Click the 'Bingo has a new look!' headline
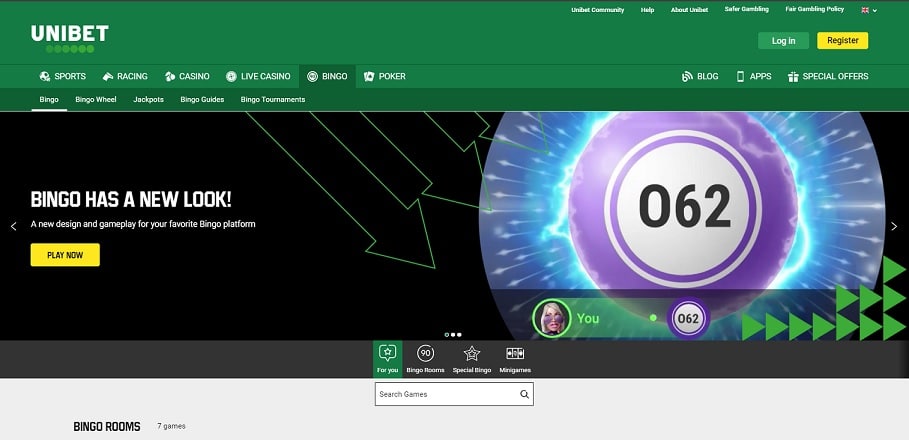 [131, 199]
